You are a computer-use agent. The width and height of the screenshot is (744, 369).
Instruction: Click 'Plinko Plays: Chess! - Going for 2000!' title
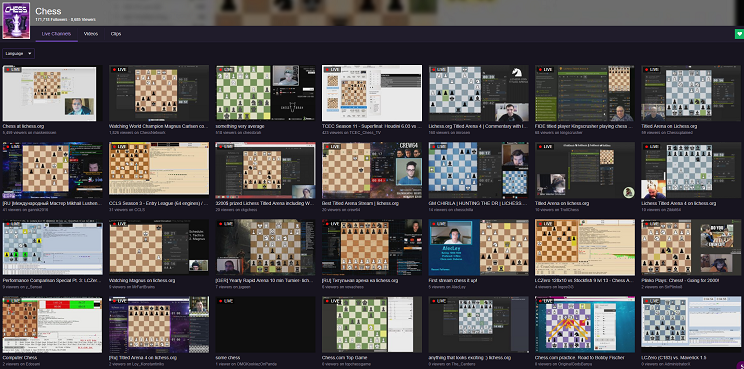[x=680, y=281]
